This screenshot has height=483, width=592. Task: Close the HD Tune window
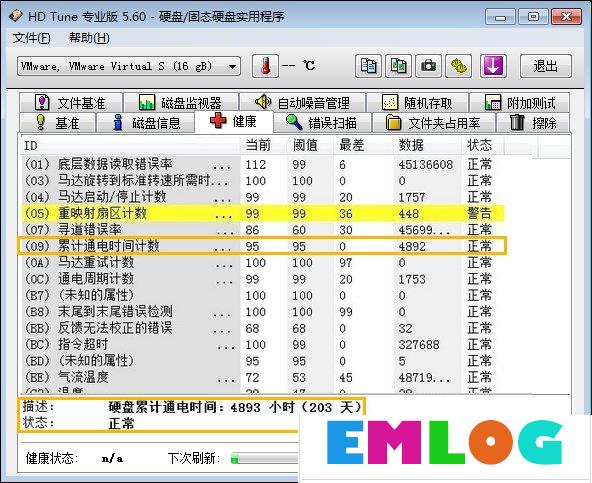[566, 17]
